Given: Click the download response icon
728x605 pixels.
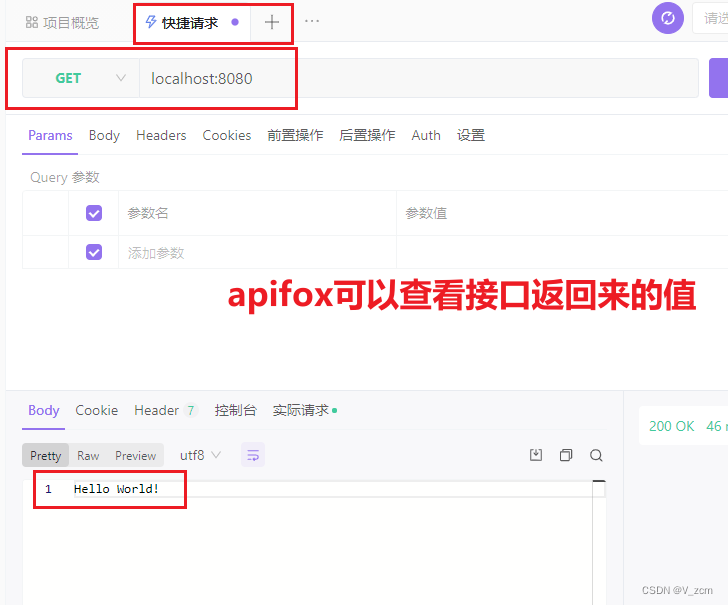Looking at the screenshot, I should (536, 455).
